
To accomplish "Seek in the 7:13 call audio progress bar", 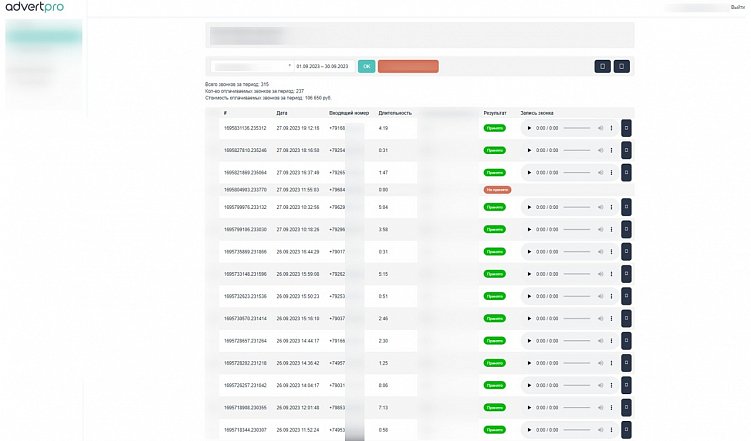I will [577, 407].
